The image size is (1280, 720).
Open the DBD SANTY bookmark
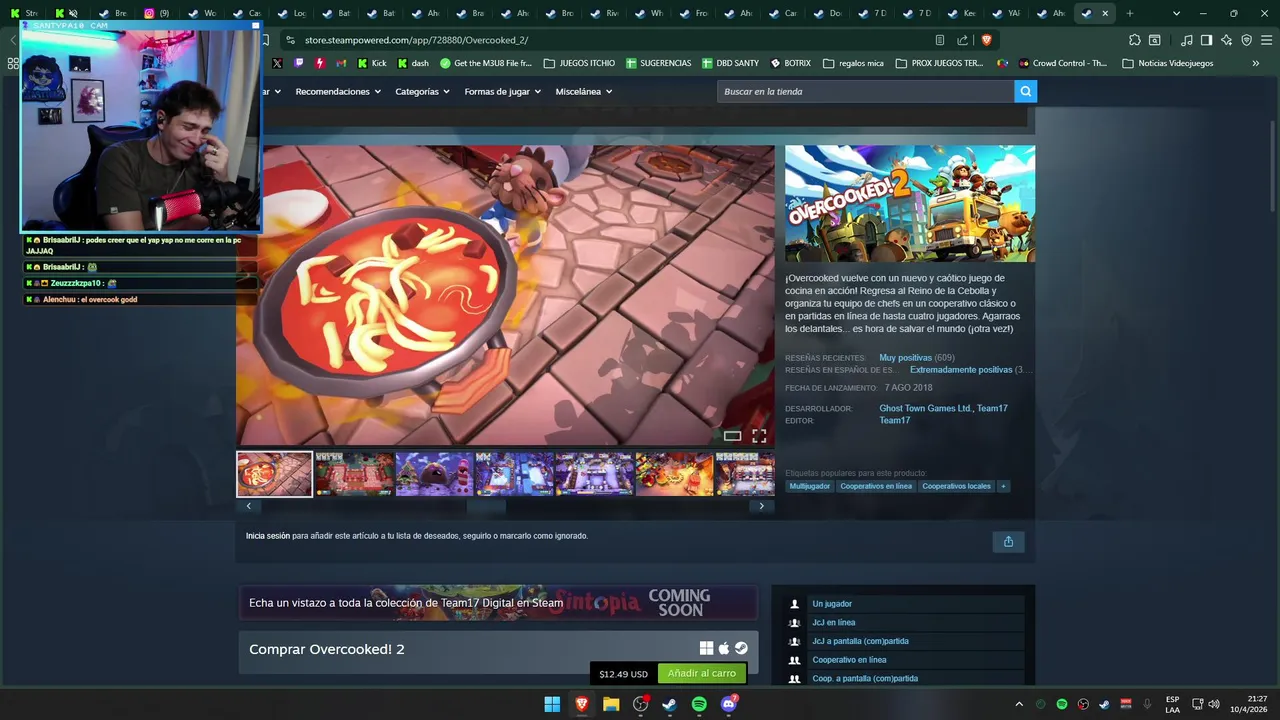click(730, 63)
